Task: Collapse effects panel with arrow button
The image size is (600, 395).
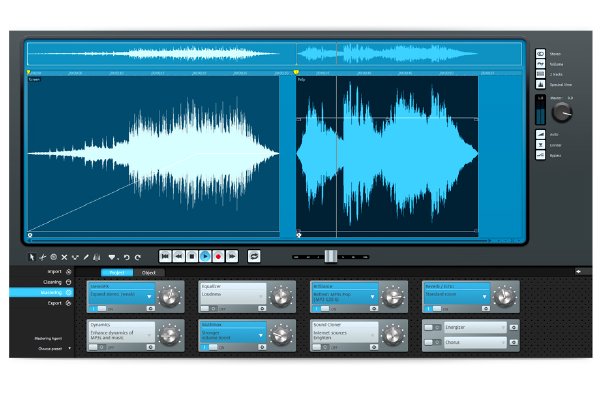Action: [578, 271]
